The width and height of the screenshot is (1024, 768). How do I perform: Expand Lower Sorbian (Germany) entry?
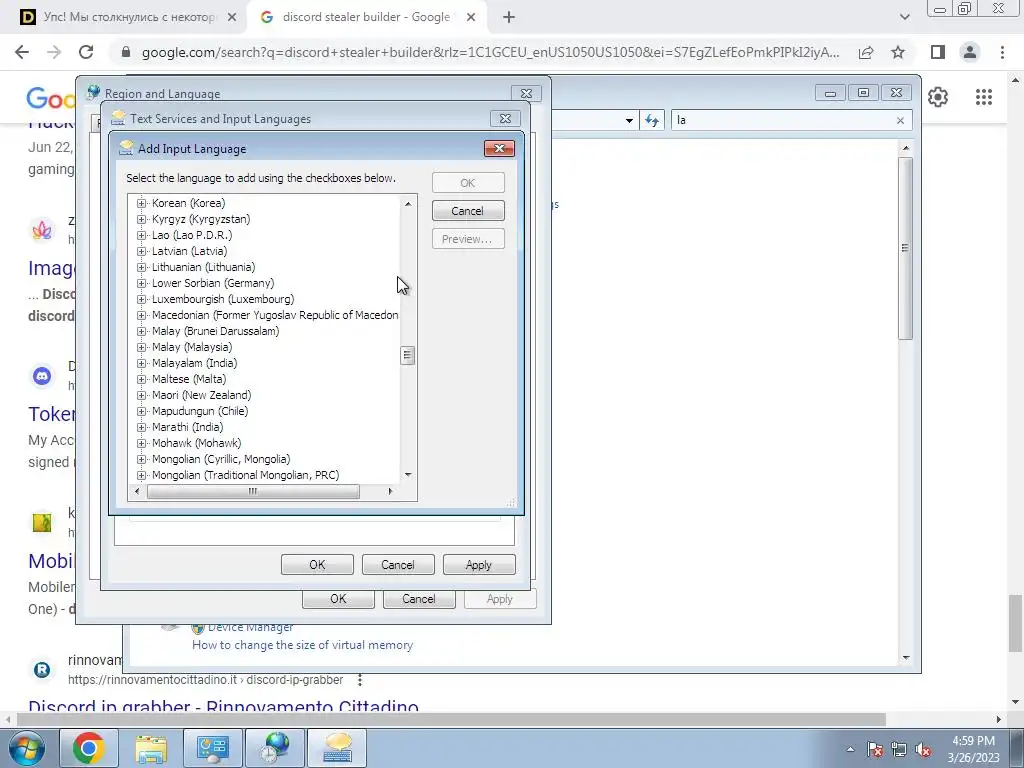(x=141, y=283)
